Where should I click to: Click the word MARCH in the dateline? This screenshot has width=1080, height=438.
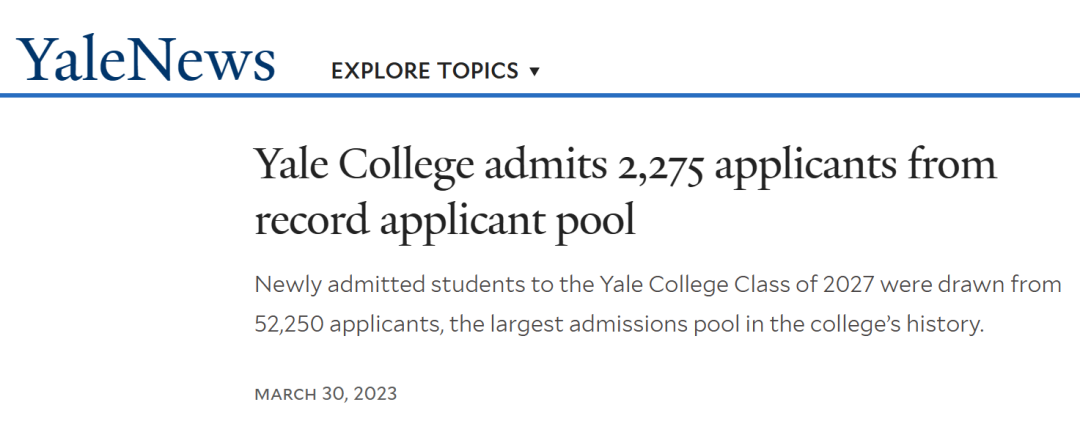click(284, 394)
